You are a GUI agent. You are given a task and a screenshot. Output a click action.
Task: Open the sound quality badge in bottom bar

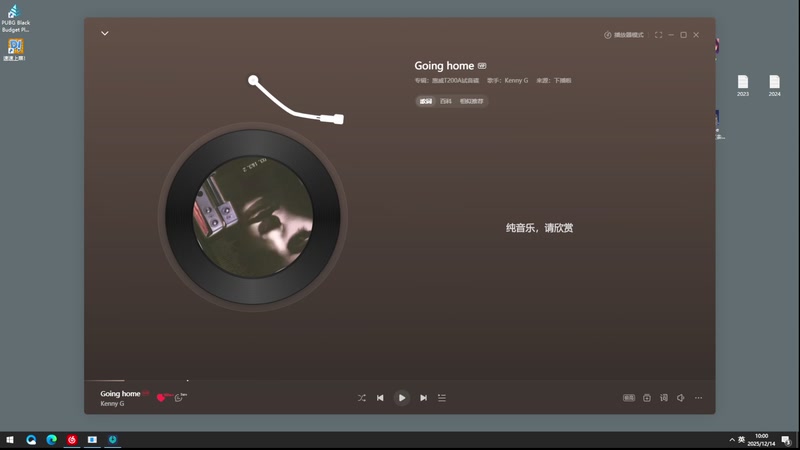[x=629, y=398]
